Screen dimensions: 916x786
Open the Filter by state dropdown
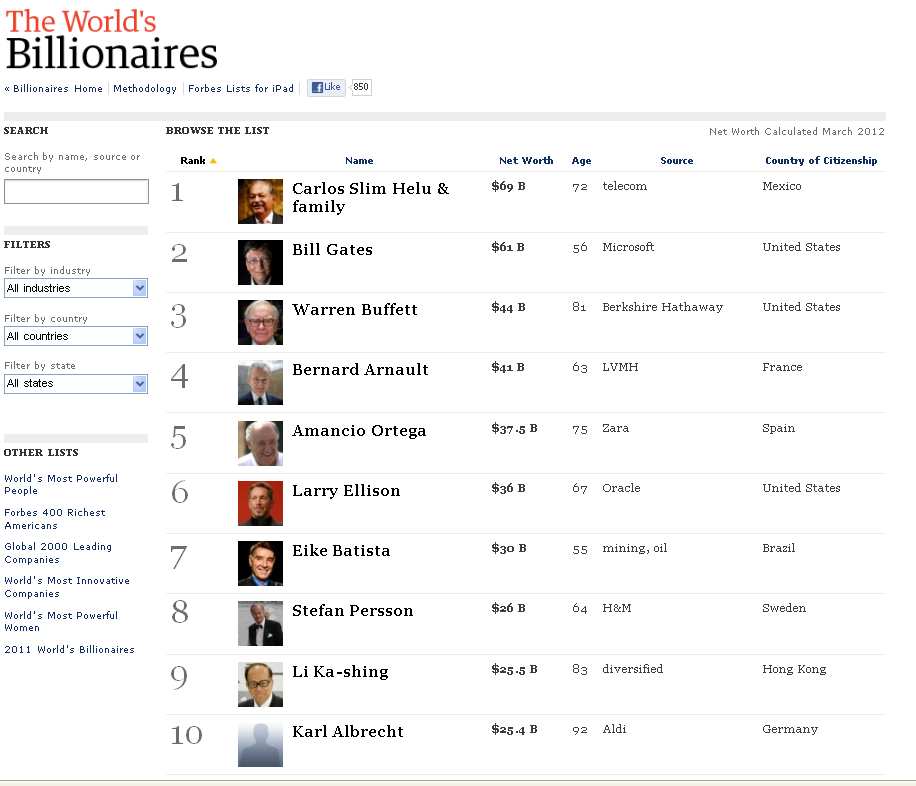click(x=76, y=384)
